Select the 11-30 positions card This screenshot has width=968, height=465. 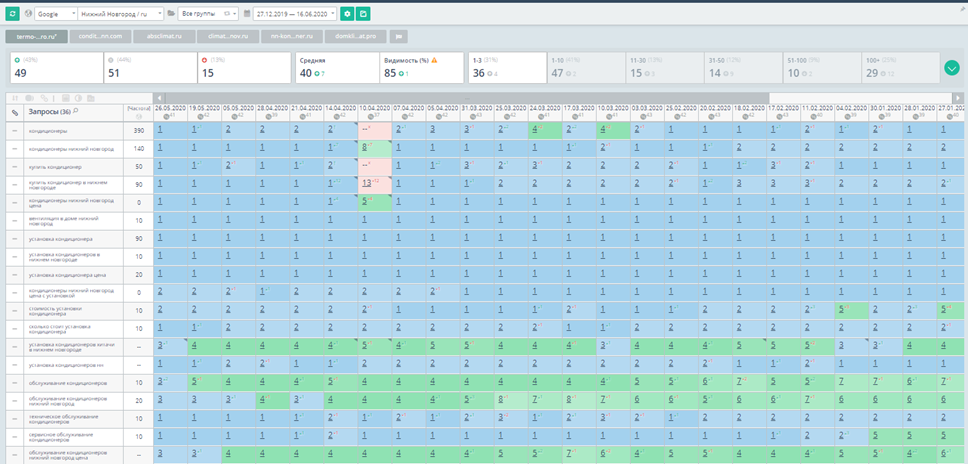click(664, 67)
